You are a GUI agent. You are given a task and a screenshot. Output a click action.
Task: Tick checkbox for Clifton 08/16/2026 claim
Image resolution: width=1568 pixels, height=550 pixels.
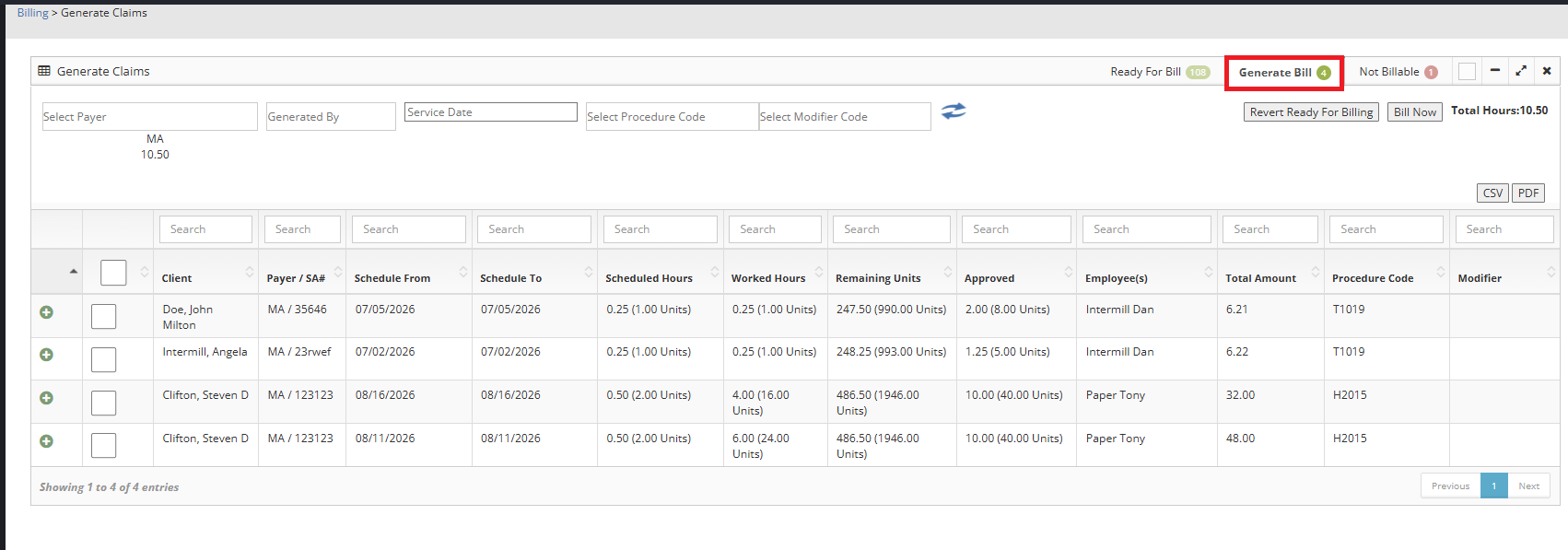click(x=104, y=403)
